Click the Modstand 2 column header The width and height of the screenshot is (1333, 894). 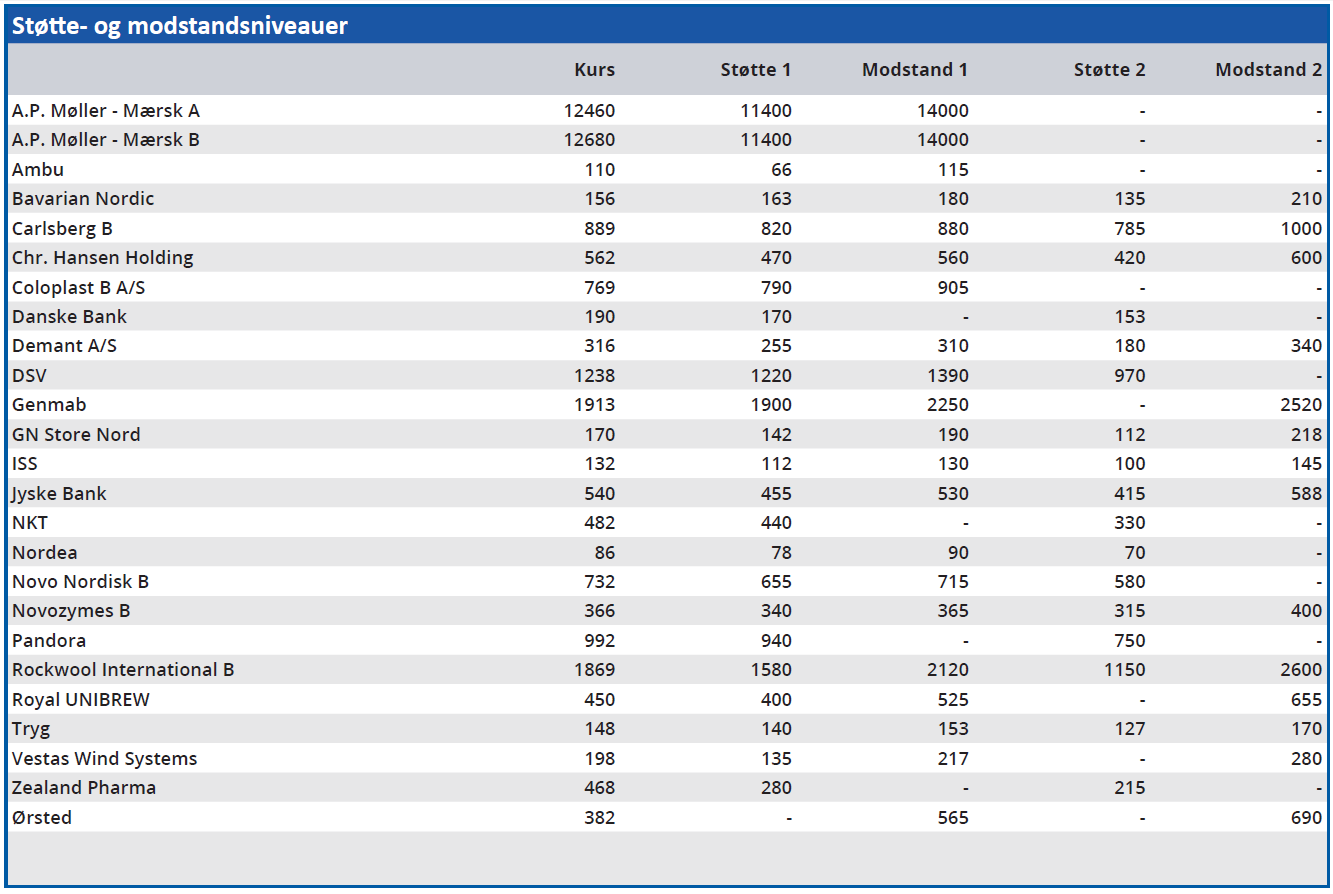point(1267,70)
